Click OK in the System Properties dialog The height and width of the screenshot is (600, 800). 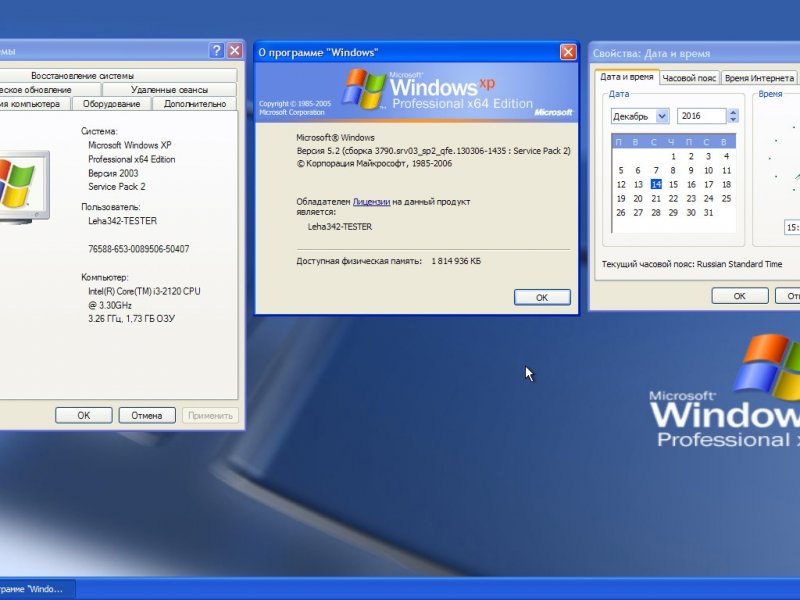coord(84,415)
